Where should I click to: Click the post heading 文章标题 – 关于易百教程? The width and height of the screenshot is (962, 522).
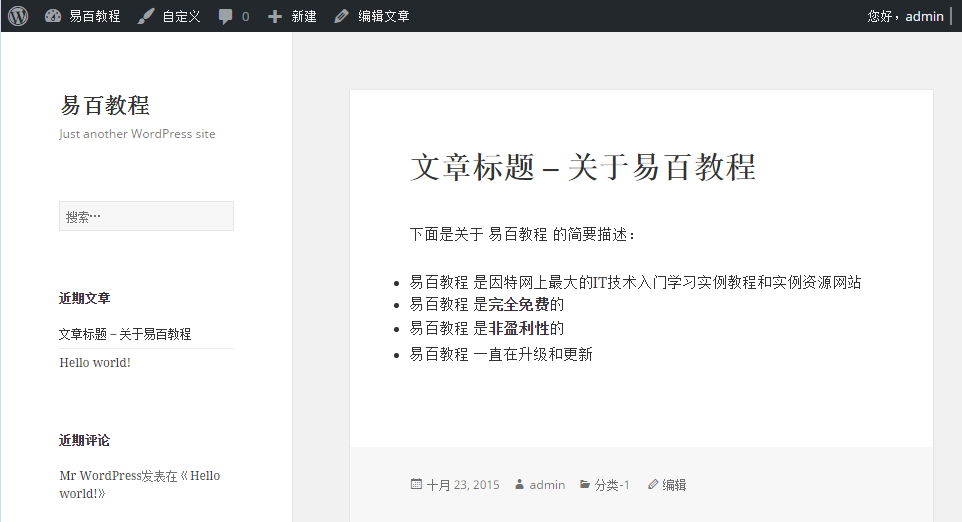pos(583,167)
